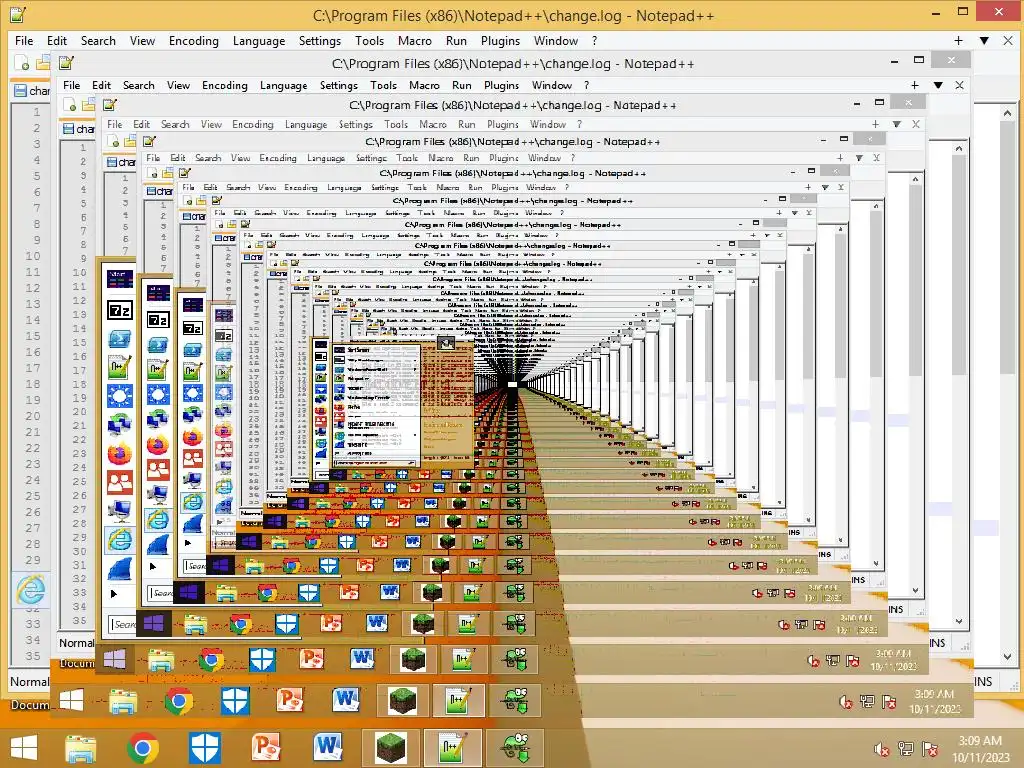This screenshot has height=768, width=1024.
Task: Open Word on the bottommost taskbar
Action: click(328, 748)
